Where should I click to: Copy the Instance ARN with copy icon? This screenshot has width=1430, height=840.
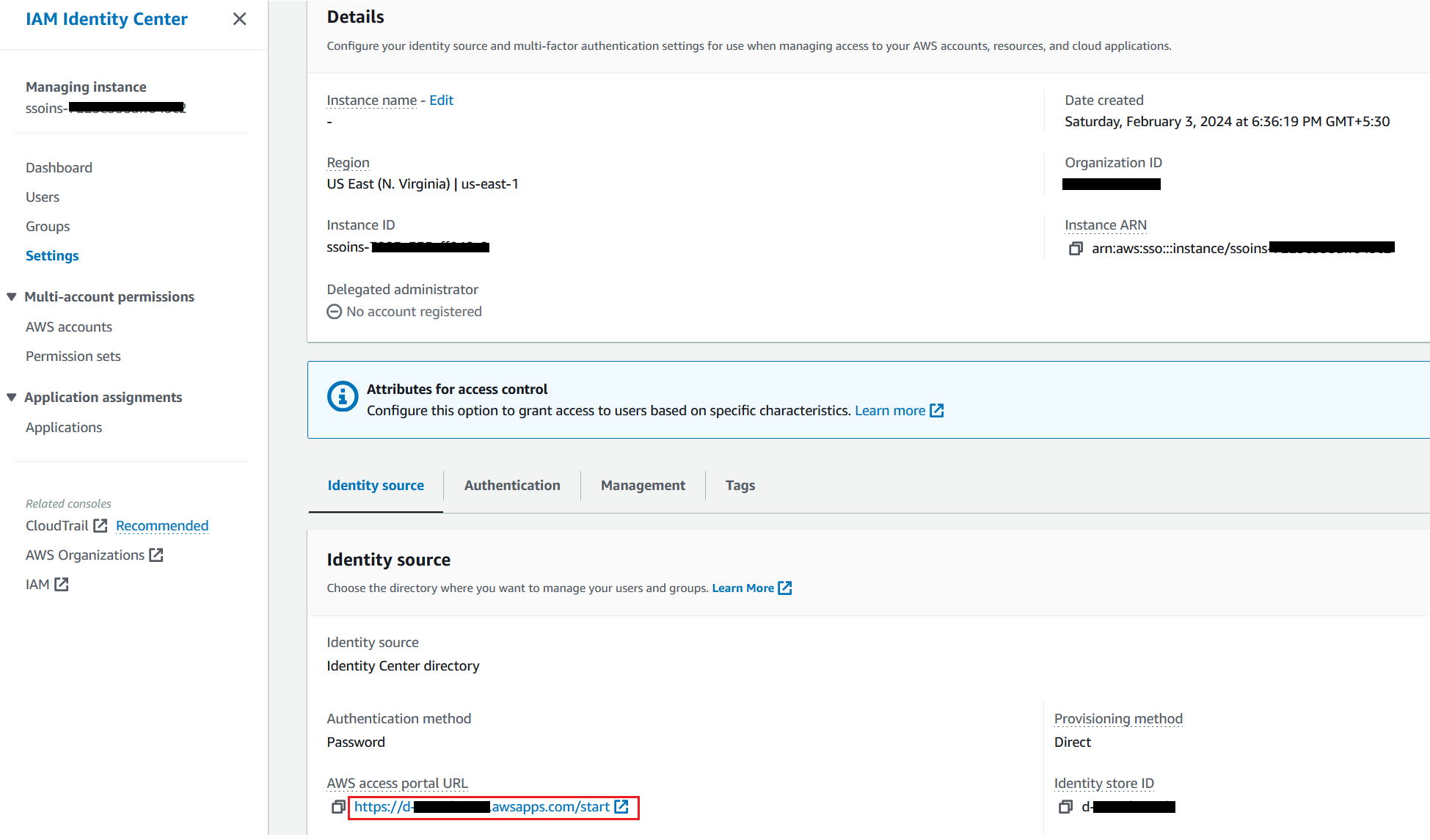(x=1076, y=249)
